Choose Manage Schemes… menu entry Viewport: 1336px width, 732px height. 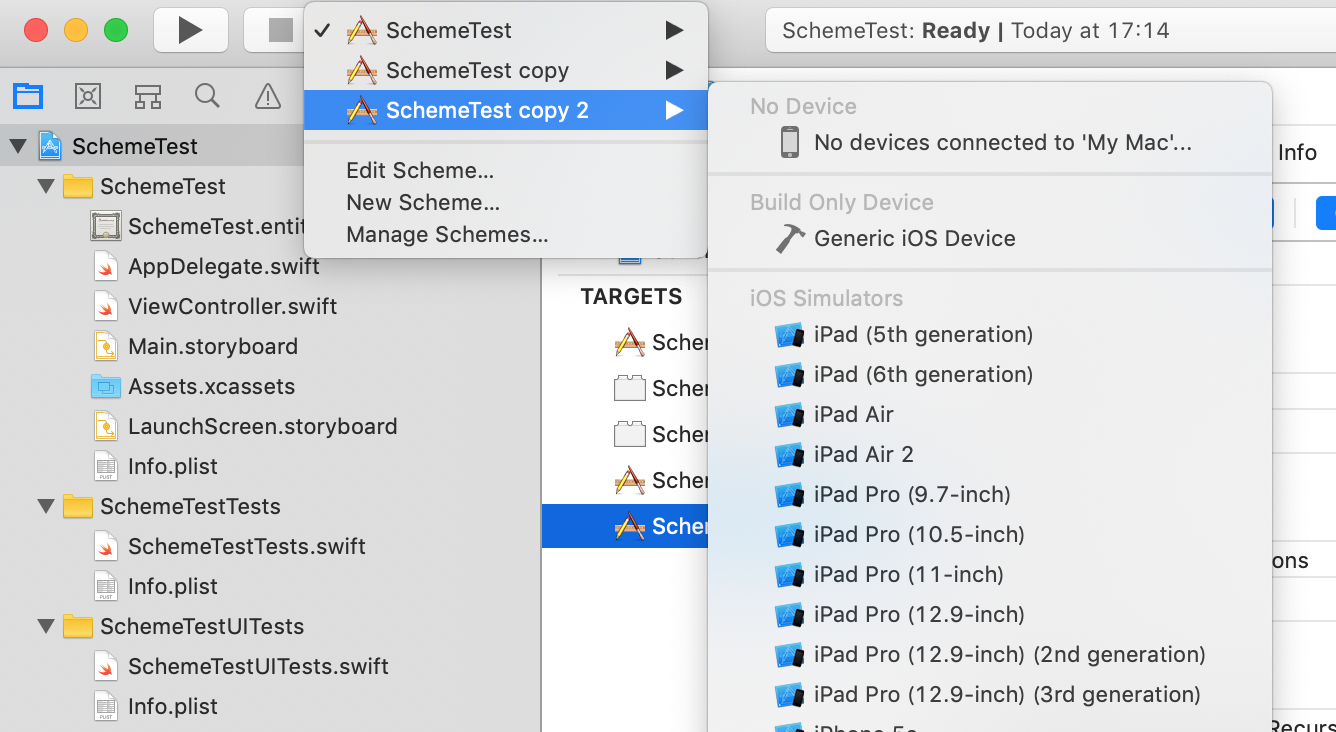(447, 235)
